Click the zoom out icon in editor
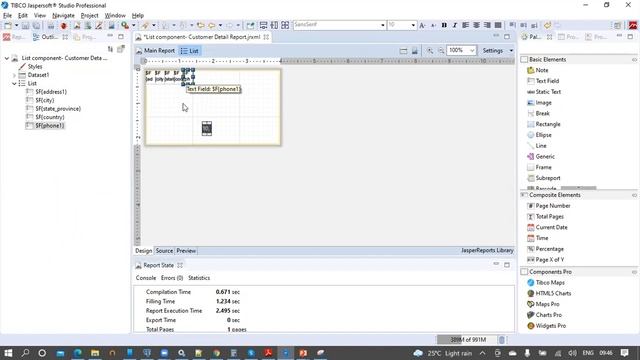 441,51
